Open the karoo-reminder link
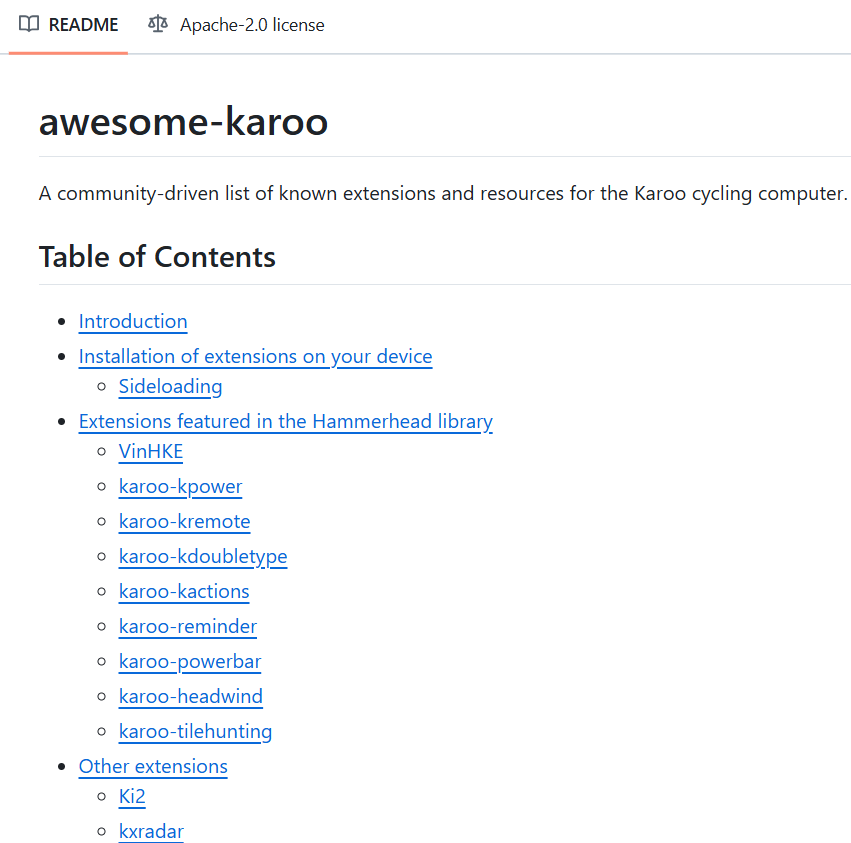The width and height of the screenshot is (851, 843). point(188,626)
